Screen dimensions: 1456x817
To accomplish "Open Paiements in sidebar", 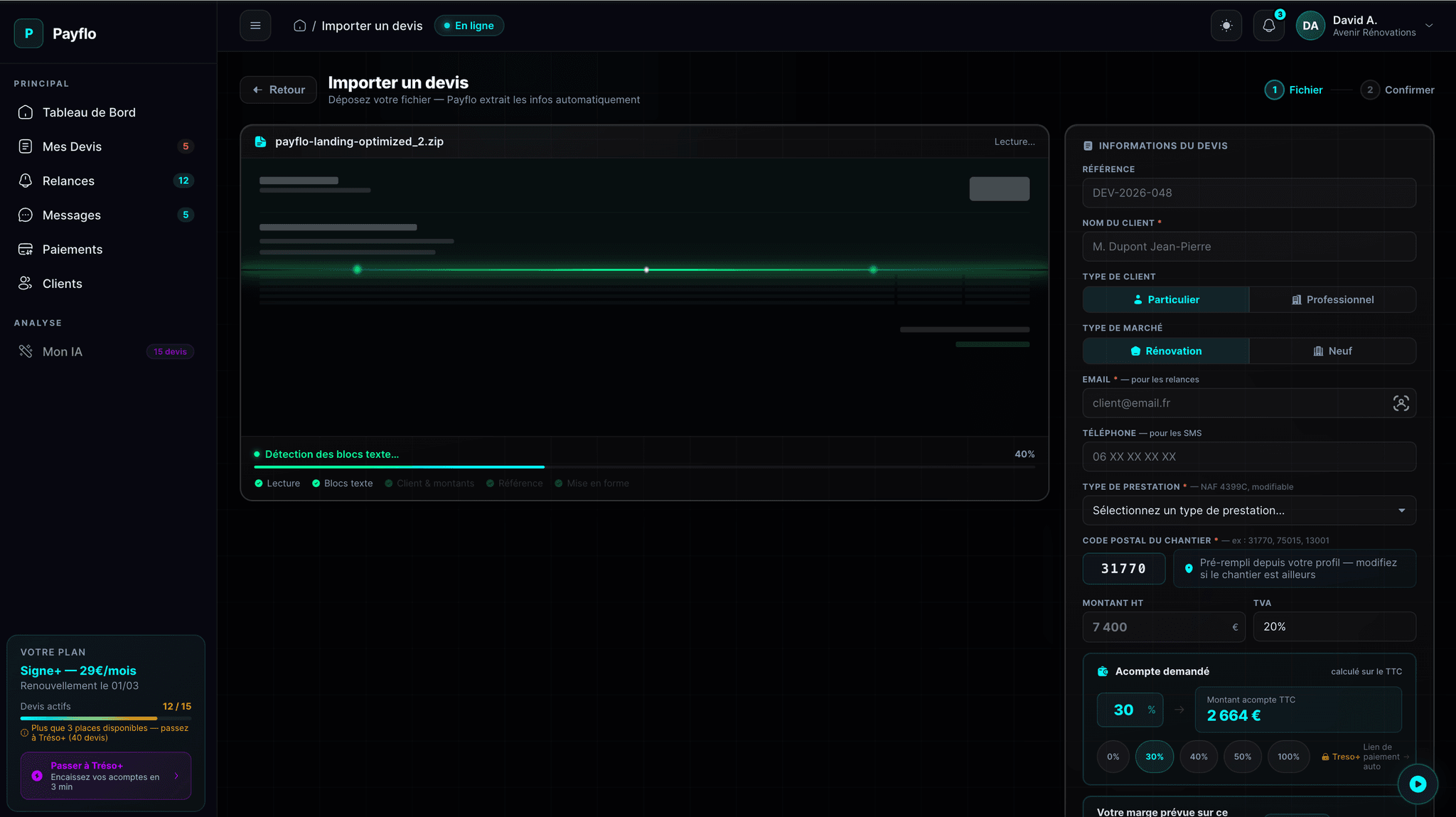I will (107, 250).
